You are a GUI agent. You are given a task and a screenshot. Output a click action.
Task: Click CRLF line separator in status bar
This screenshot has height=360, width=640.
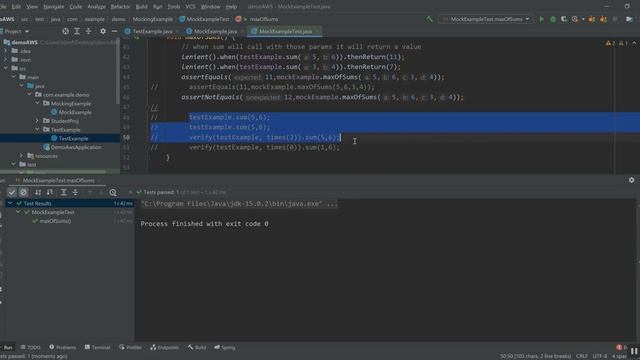582,356
